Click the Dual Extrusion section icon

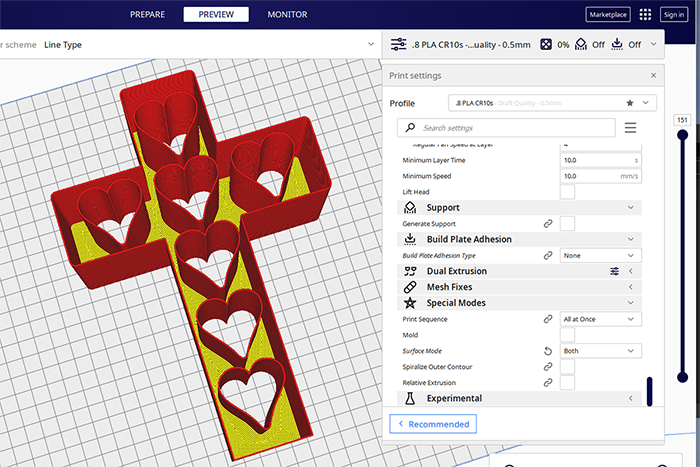[410, 271]
